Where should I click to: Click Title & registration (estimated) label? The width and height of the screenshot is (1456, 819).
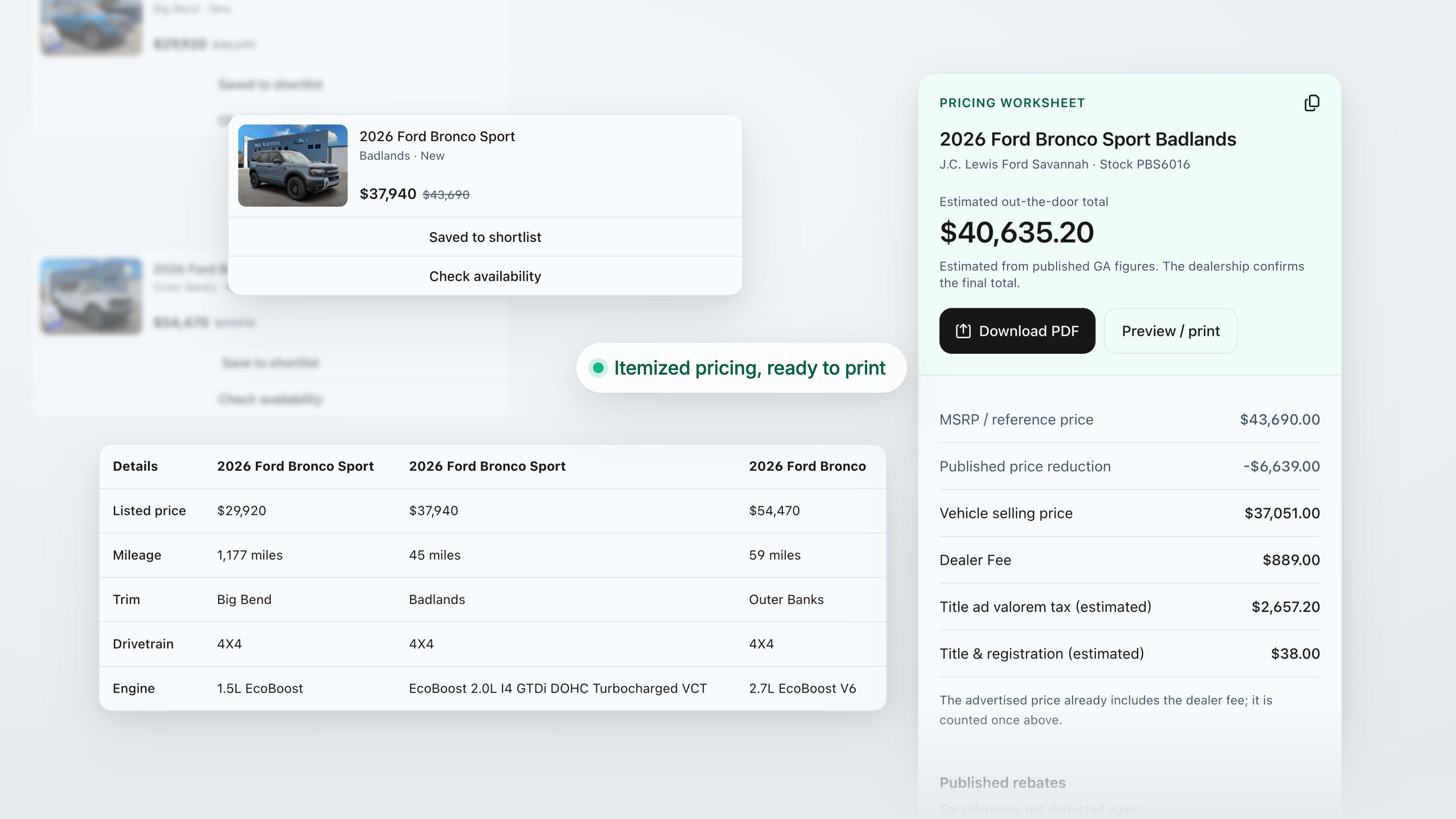click(1041, 654)
